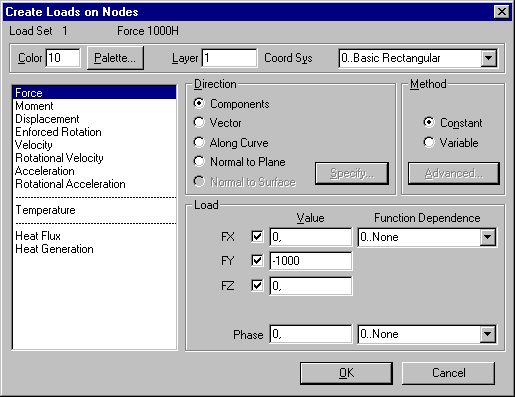Image resolution: width=515 pixels, height=397 pixels.
Task: Cancel the Create Loads dialog
Action: click(448, 373)
